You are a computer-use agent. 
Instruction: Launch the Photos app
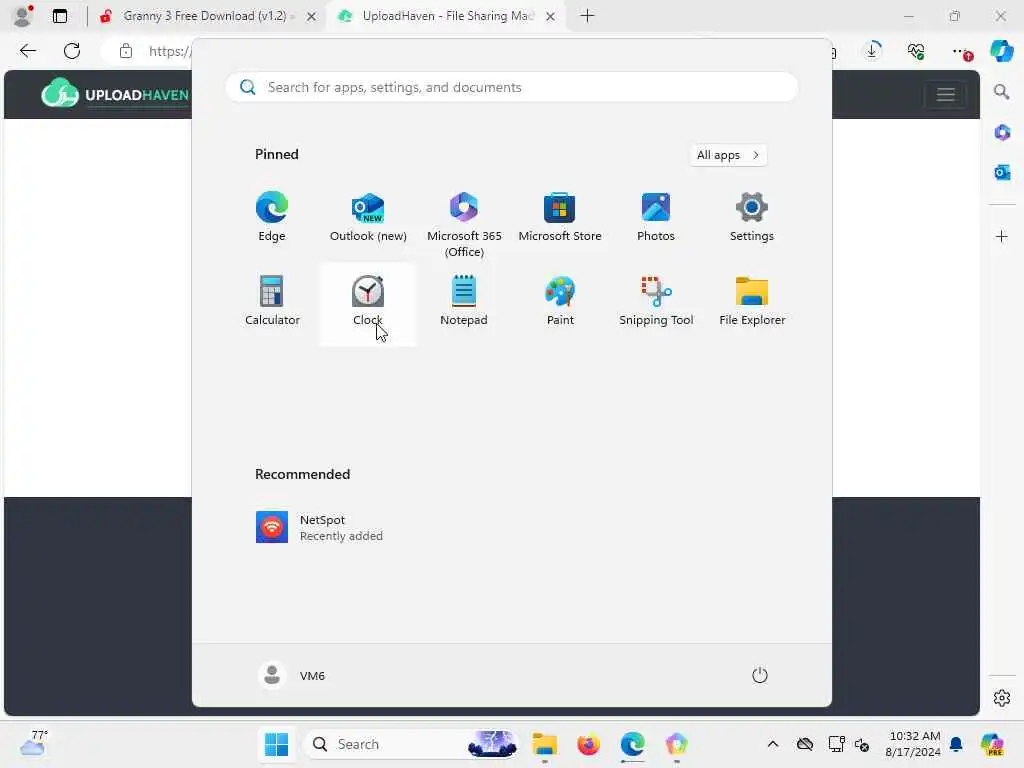[656, 217]
